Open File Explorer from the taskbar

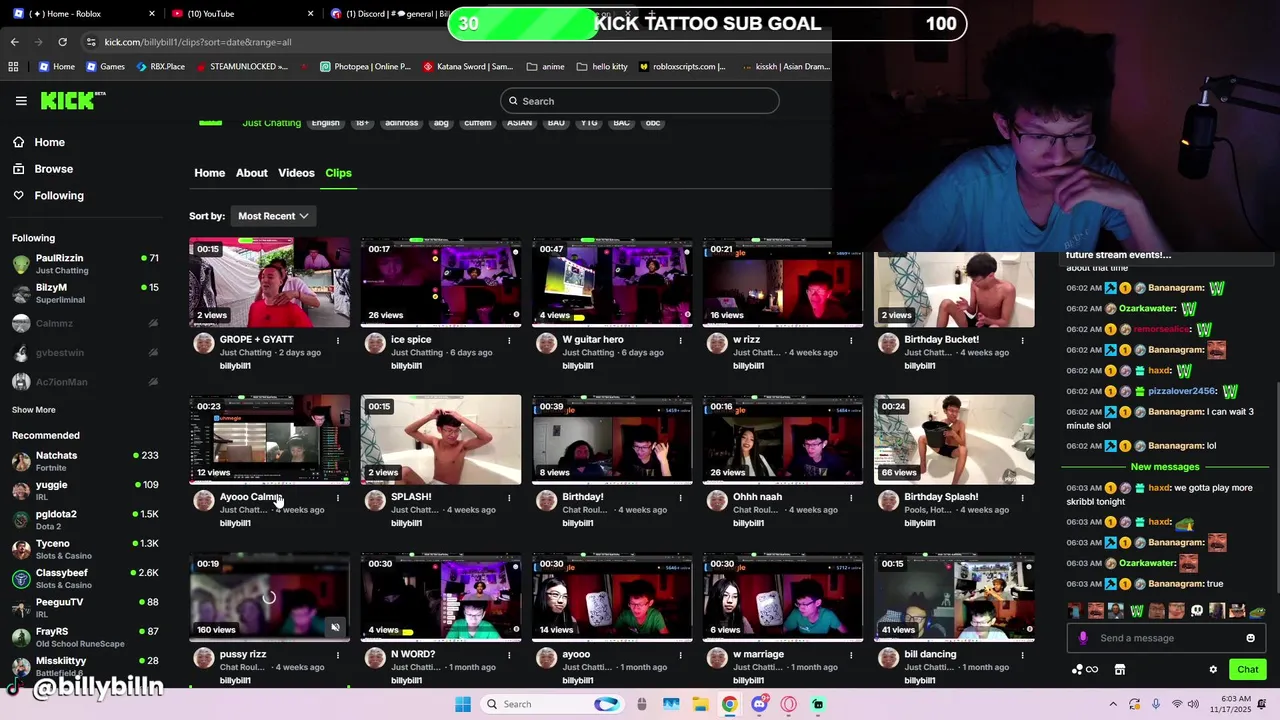[700, 704]
